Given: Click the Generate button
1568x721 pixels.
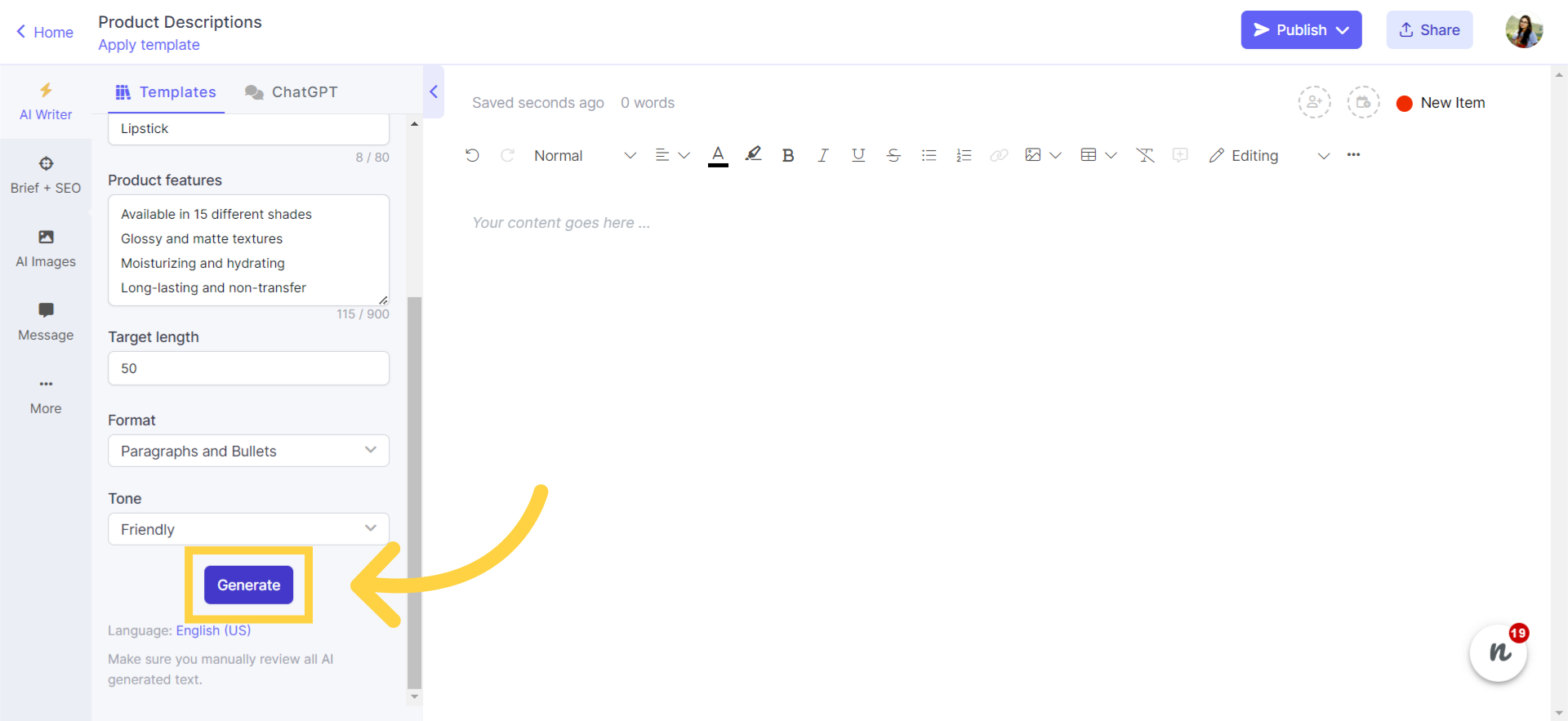Looking at the screenshot, I should click(248, 585).
